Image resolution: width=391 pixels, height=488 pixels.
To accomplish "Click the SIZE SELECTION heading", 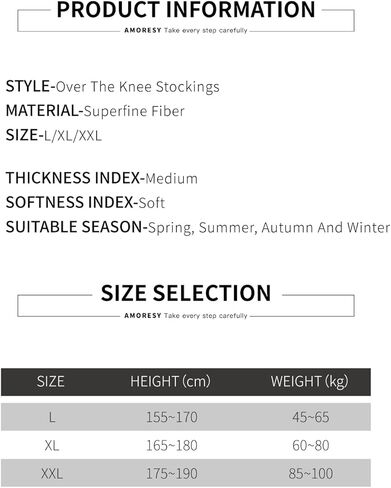I will click(186, 293).
